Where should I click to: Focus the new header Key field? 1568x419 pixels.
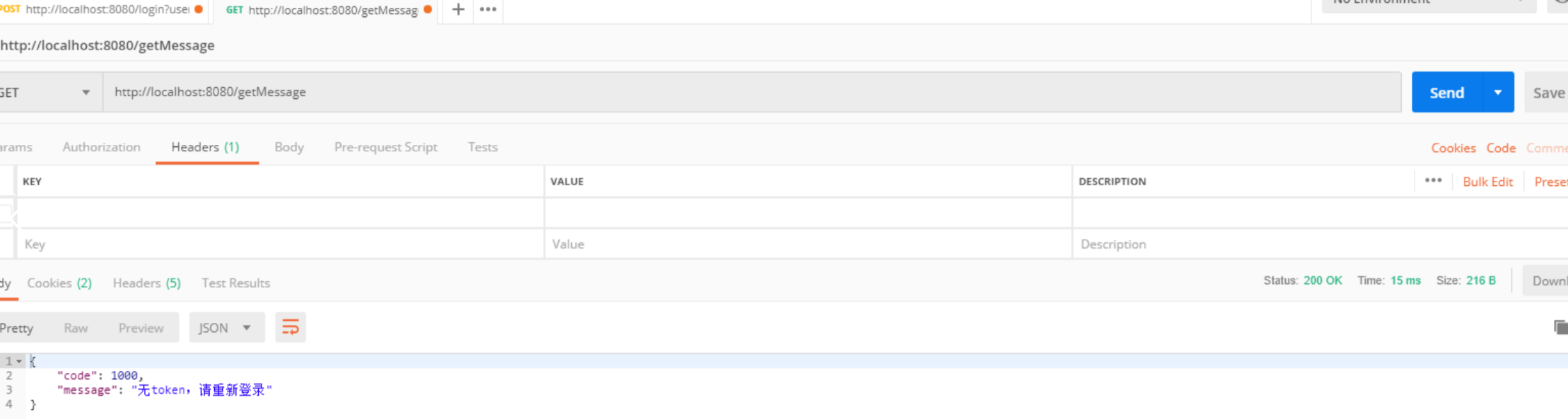[280, 244]
